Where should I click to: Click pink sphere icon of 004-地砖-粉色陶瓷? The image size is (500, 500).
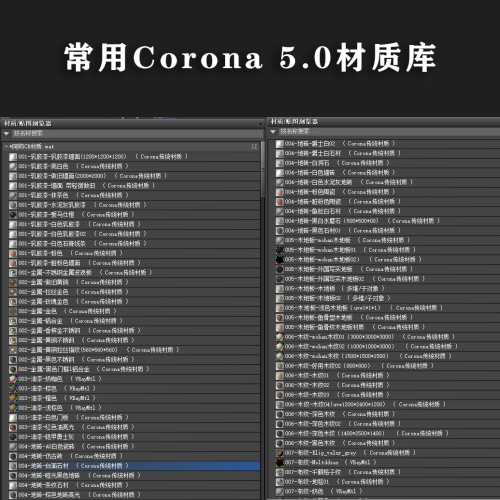[x=280, y=192]
